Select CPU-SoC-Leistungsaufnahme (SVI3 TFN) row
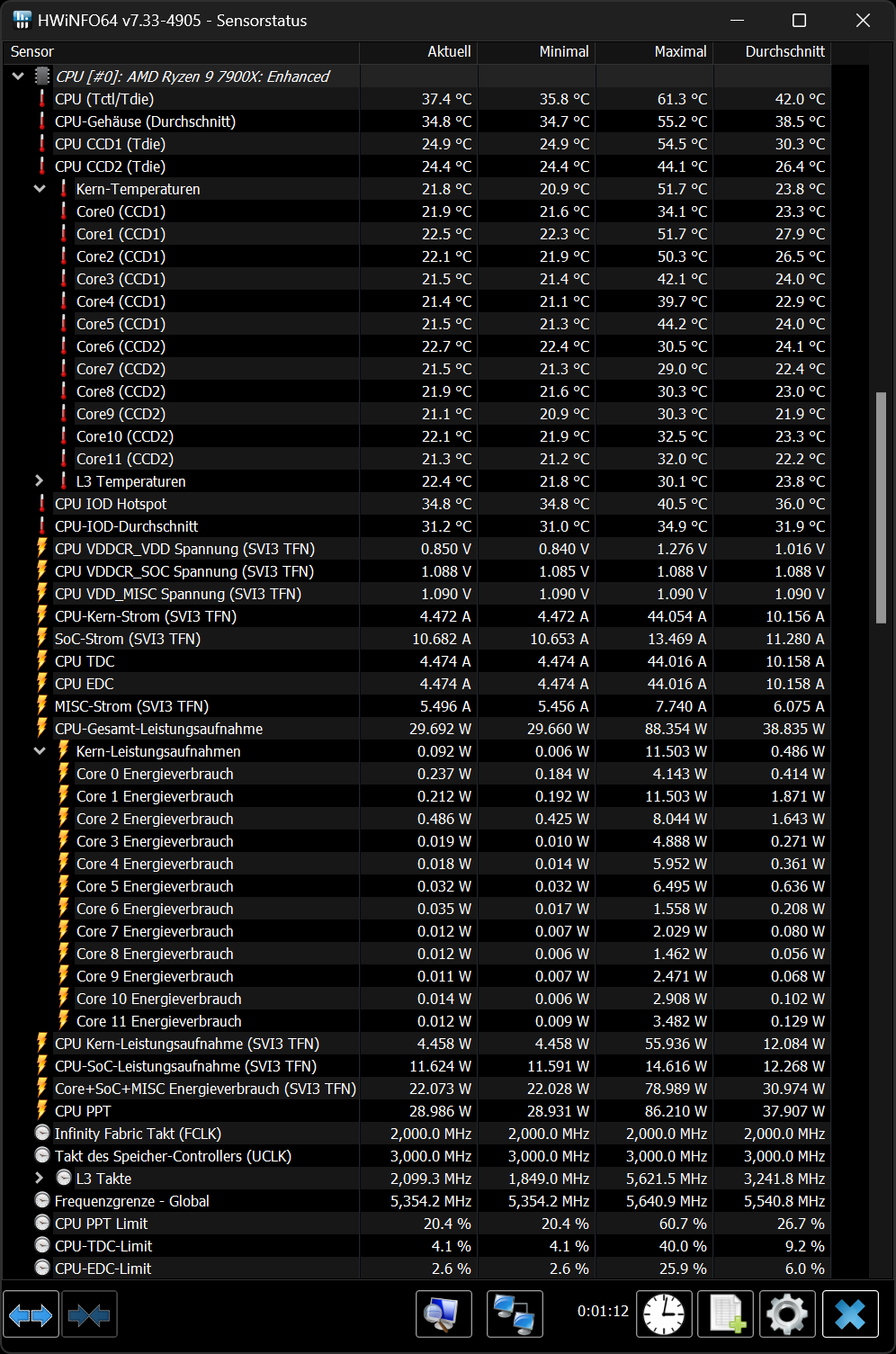896x1354 pixels. (417, 1066)
